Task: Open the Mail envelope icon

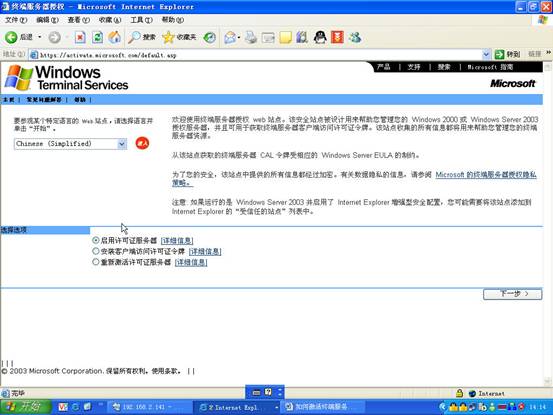Action: 230,37
